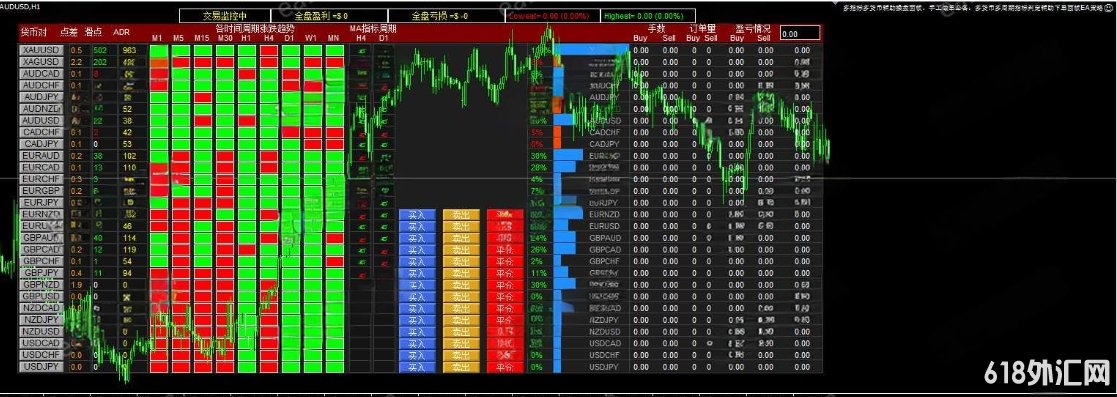Viewport: 1117px width, 397px height.
Task: Click the USDCAD label in positions table
Action: pyautogui.click(x=605, y=344)
